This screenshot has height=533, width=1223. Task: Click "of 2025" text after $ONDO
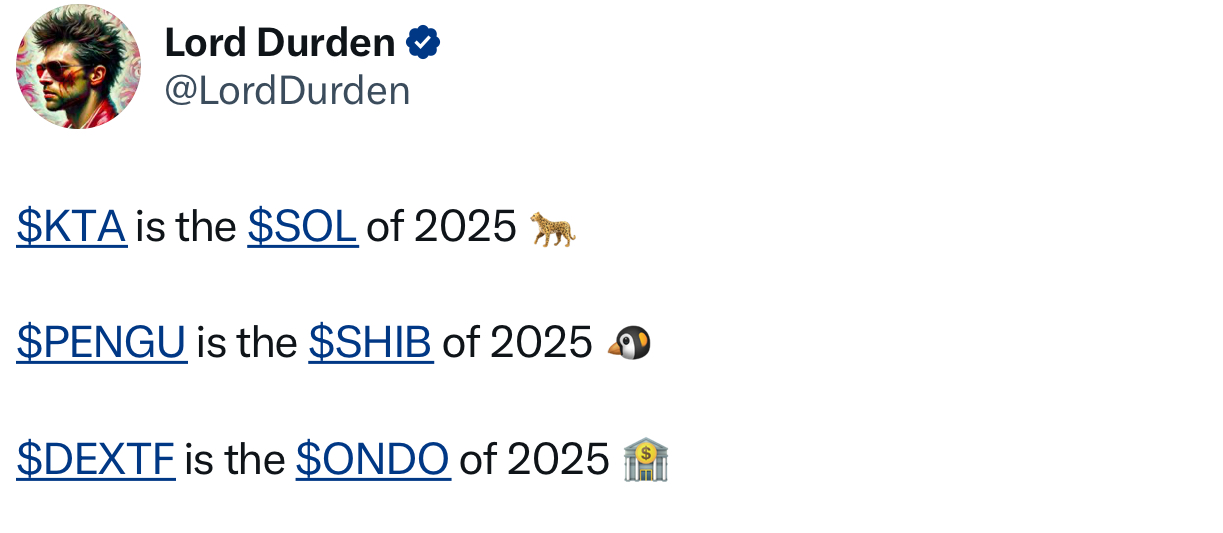pyautogui.click(x=534, y=460)
